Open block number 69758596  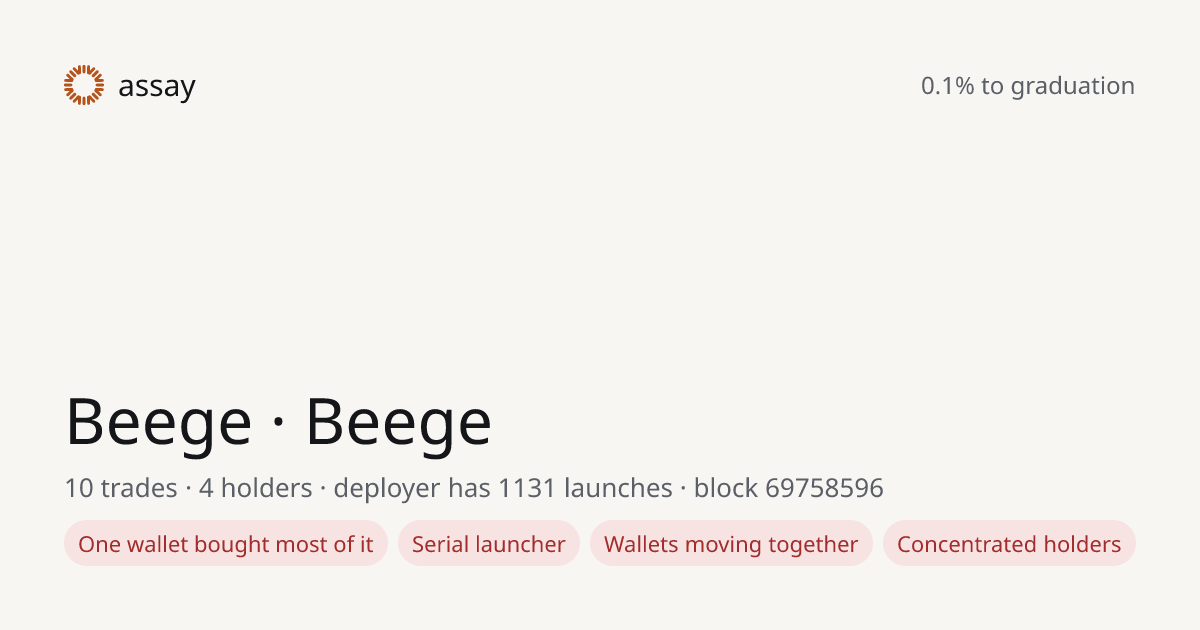[825, 488]
